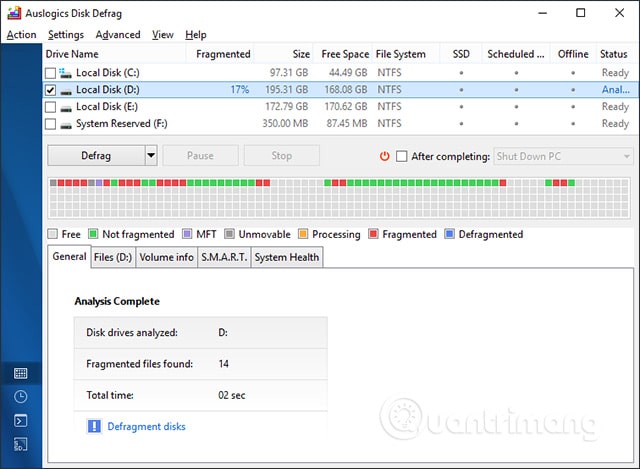Click the 350.00 MB size cell
This screenshot has height=469, width=640.
click(x=285, y=123)
